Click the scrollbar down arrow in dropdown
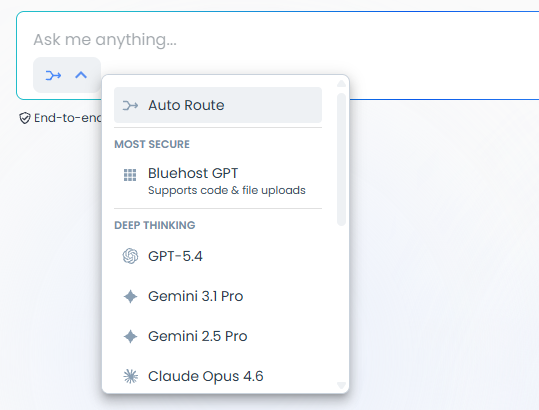Screen dimensions: 539x410 [341, 385]
